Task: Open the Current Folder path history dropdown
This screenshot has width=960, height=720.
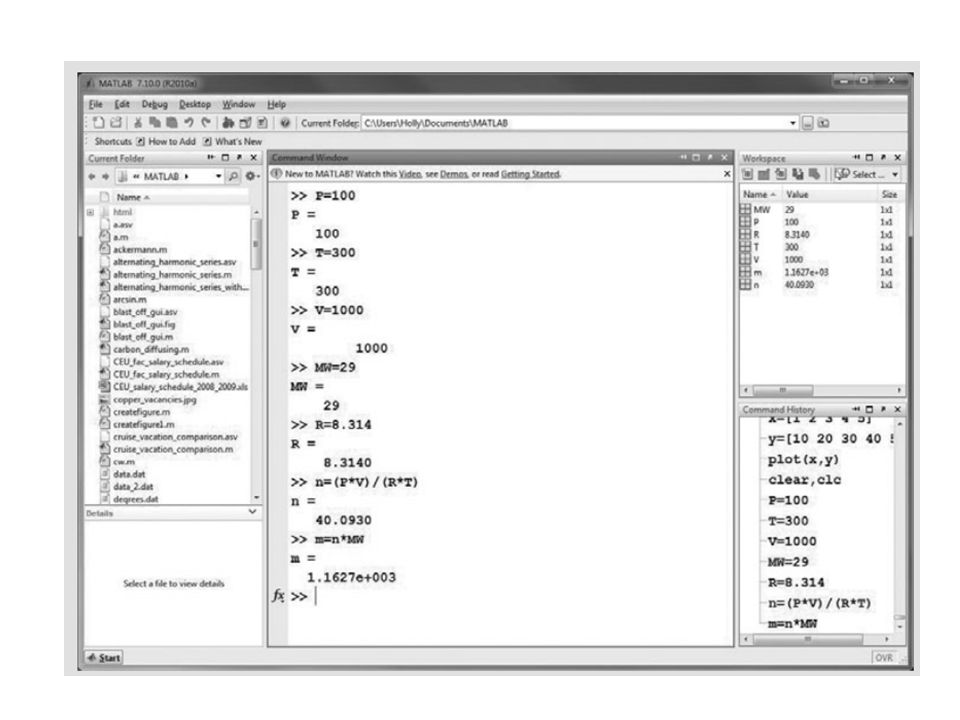Action: (793, 123)
